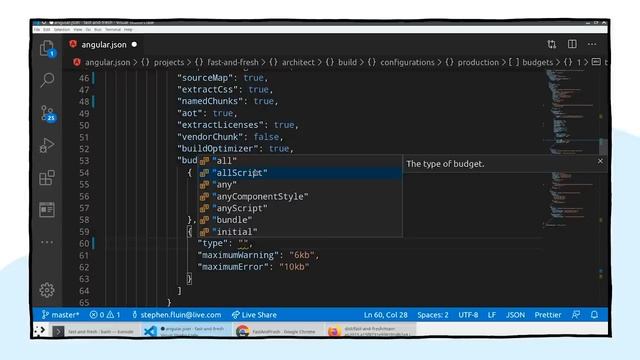Open notifications bell in the status bar

click(x=595, y=315)
